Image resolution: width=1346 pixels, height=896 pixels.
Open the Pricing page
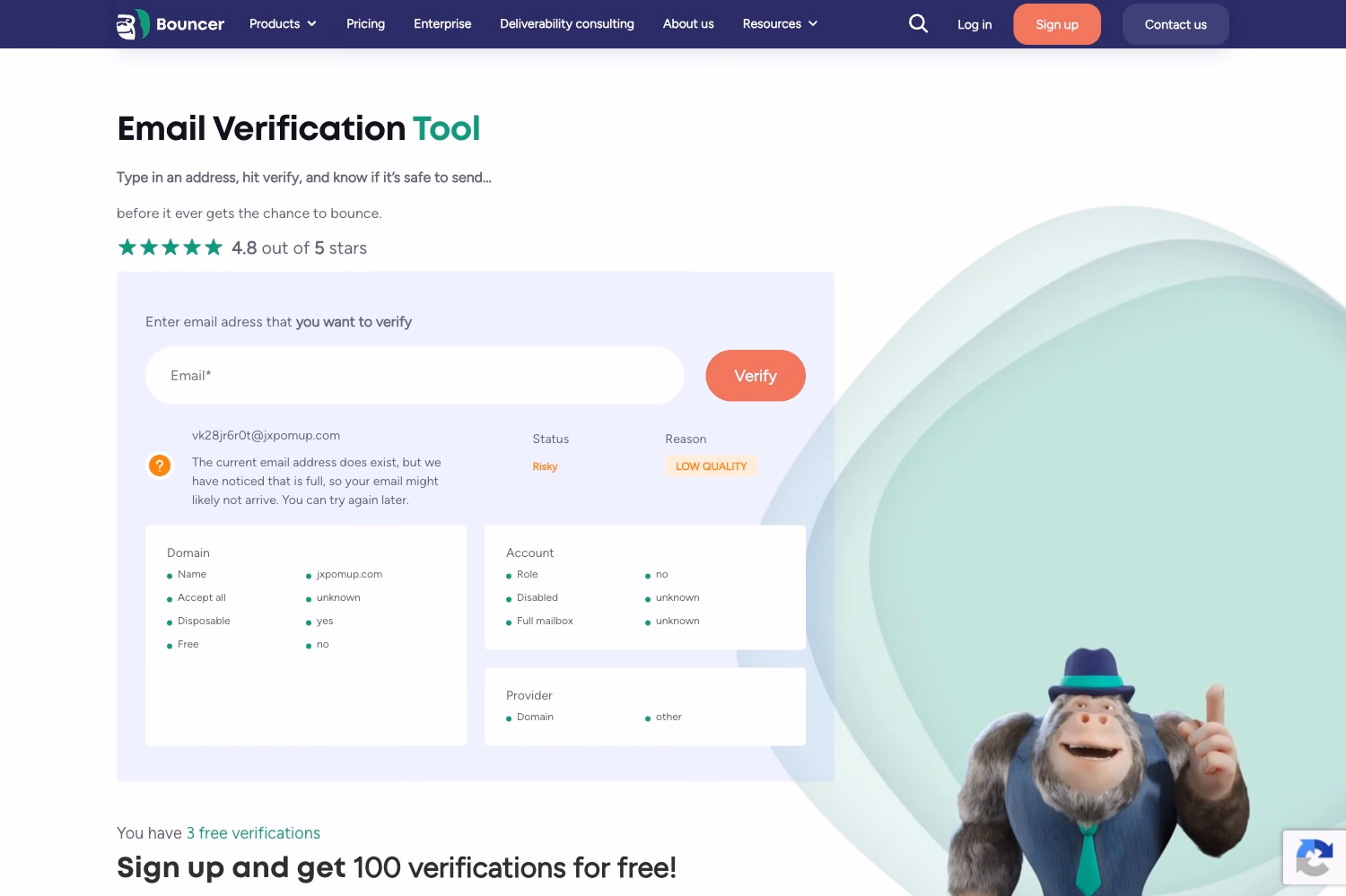(x=365, y=24)
